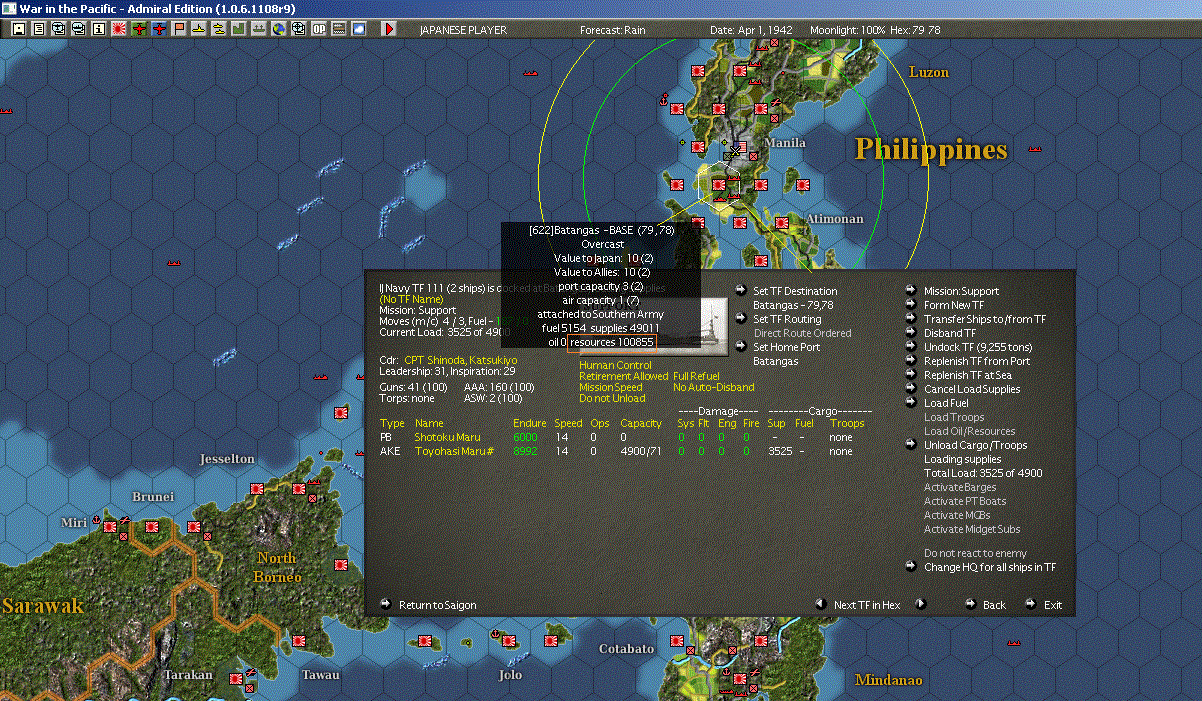Click the Back button
The image size is (1202, 701).
(994, 605)
